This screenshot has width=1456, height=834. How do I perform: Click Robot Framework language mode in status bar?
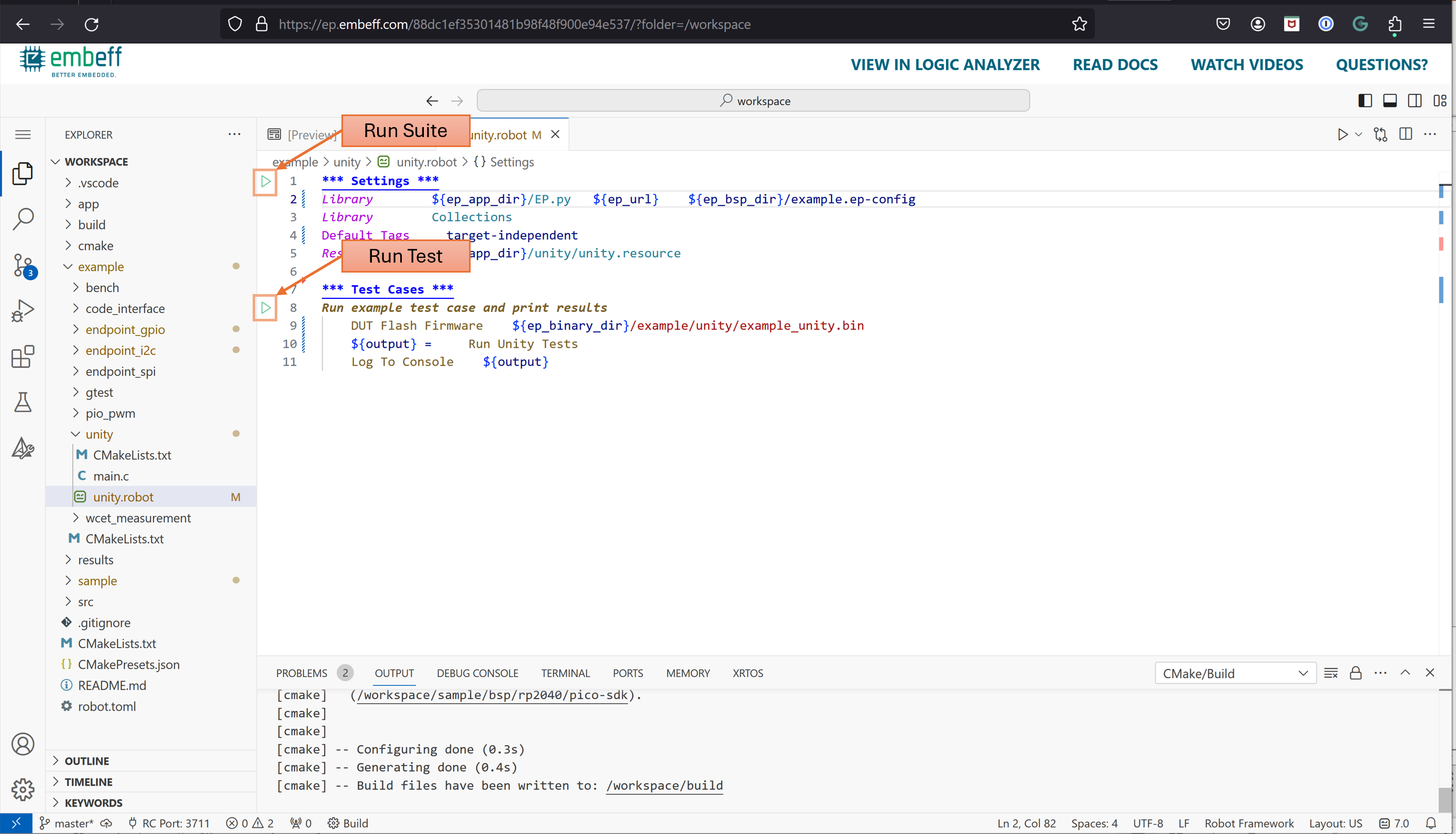click(x=1249, y=823)
